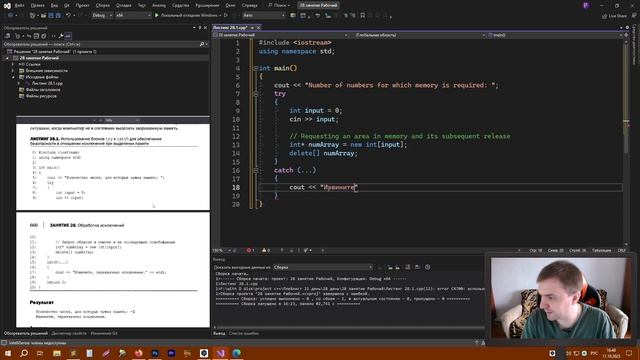The height and width of the screenshot is (360, 640).
Task: Open the output source dropdown showing Сборка
Action: (x=323, y=267)
